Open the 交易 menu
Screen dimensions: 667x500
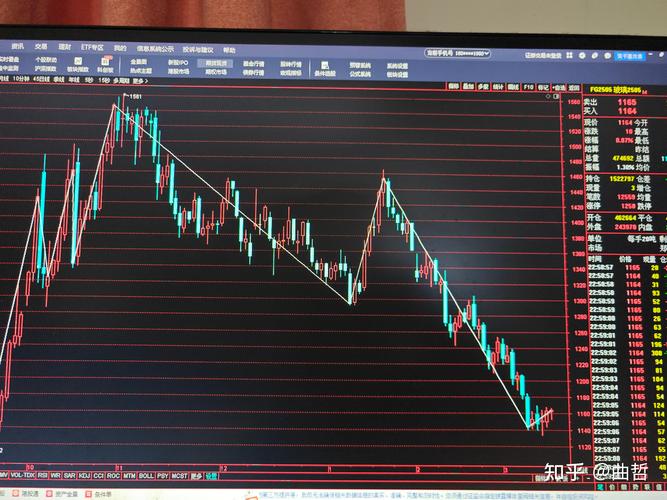click(x=41, y=47)
